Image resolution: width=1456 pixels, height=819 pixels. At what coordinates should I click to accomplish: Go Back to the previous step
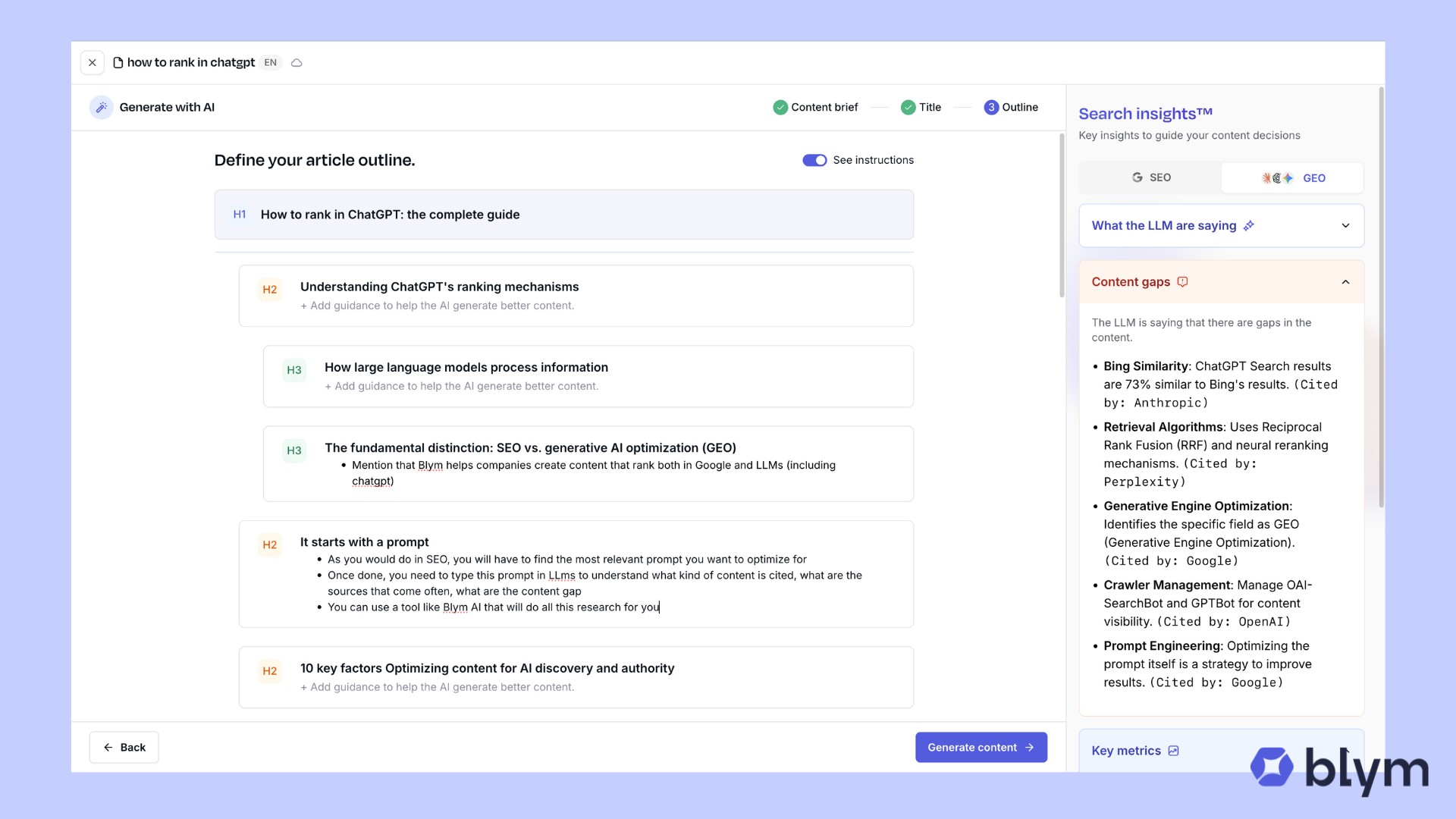coord(124,748)
